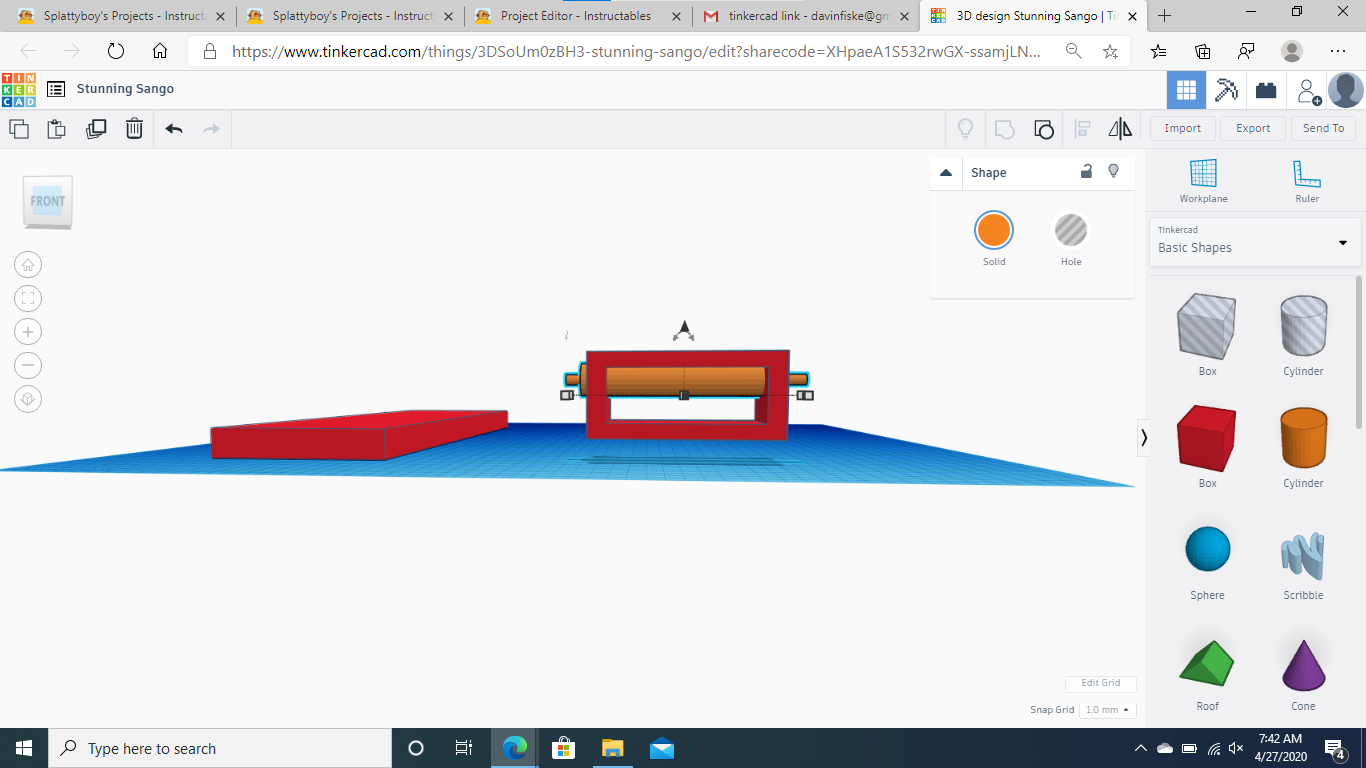Viewport: 1366px width, 768px height.
Task: Click the Import button
Action: pos(1182,128)
